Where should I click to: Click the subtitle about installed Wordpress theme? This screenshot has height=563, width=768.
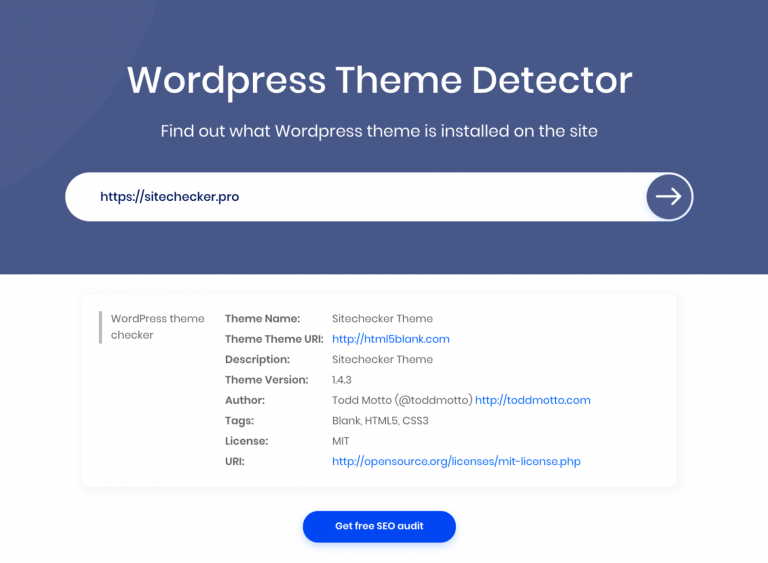tap(379, 131)
